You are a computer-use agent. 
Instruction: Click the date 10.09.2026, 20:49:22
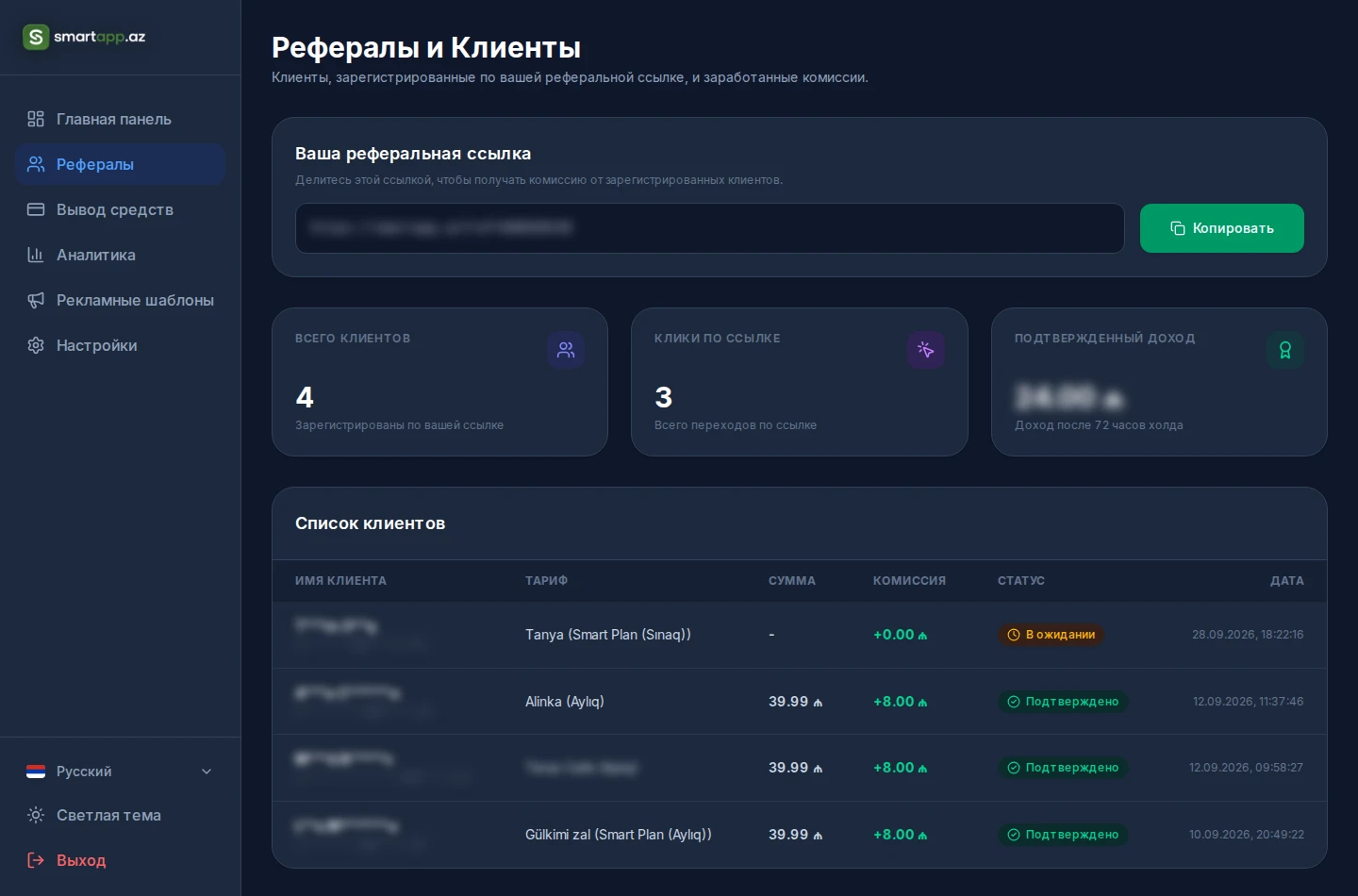[x=1246, y=835]
